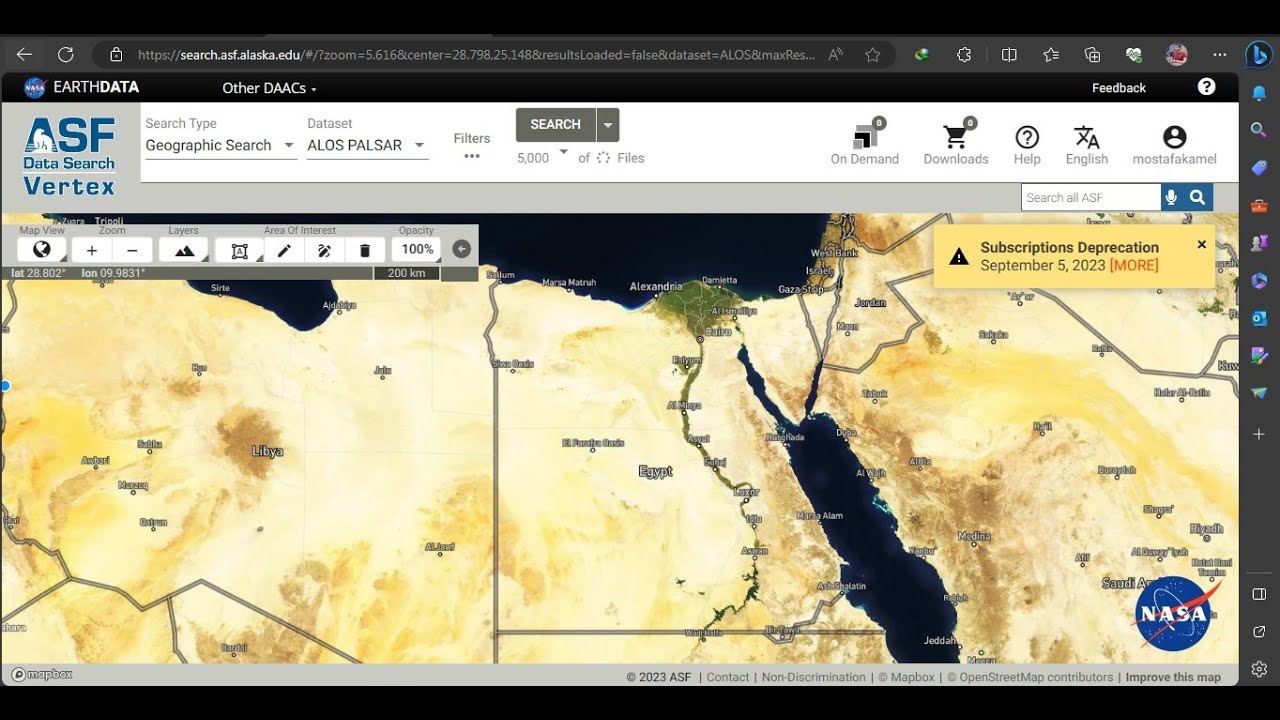The width and height of the screenshot is (1280, 720).
Task: Open the browser profile avatar
Action: point(1176,55)
